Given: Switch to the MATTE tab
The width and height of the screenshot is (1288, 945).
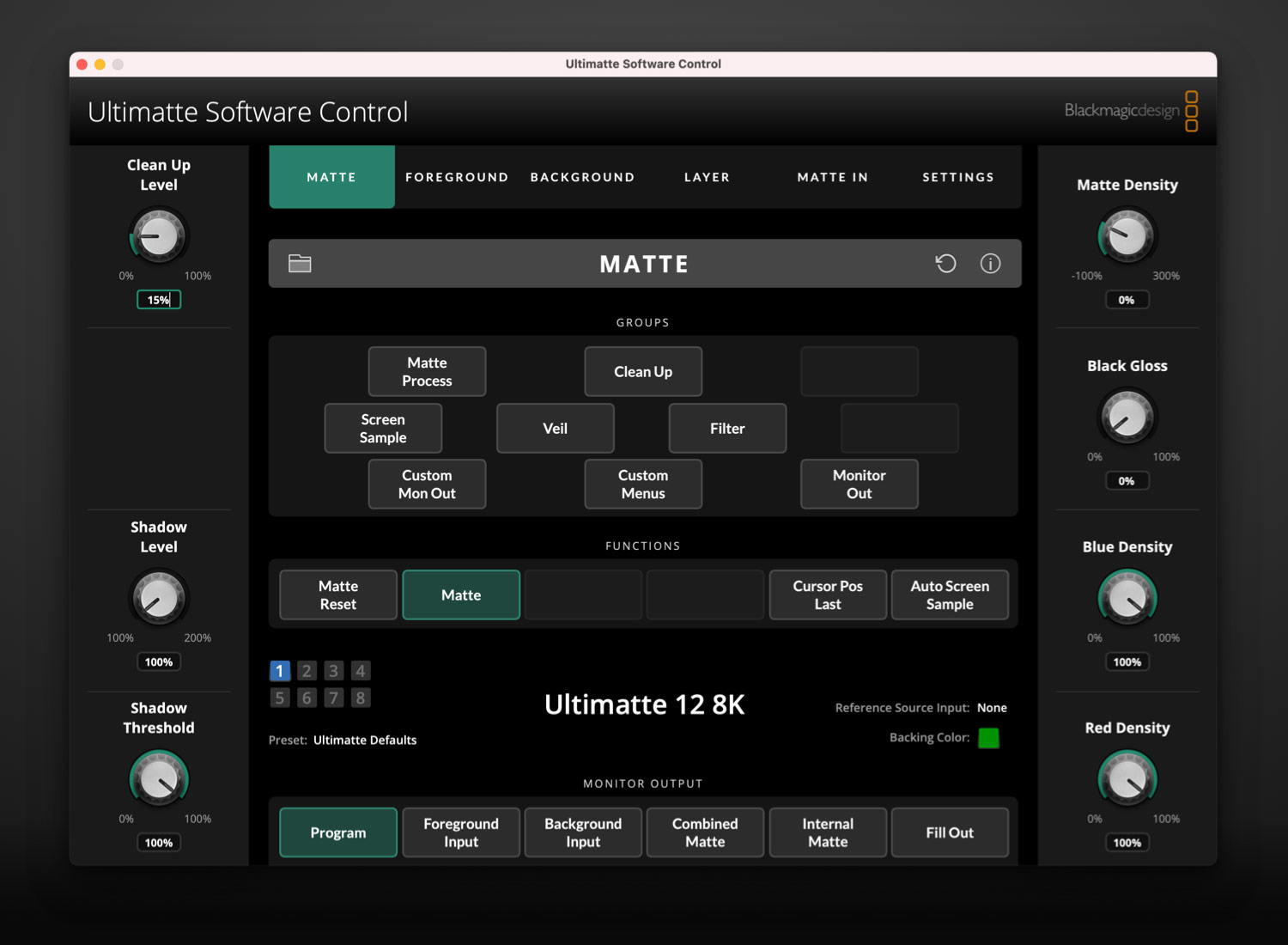Looking at the screenshot, I should (331, 177).
